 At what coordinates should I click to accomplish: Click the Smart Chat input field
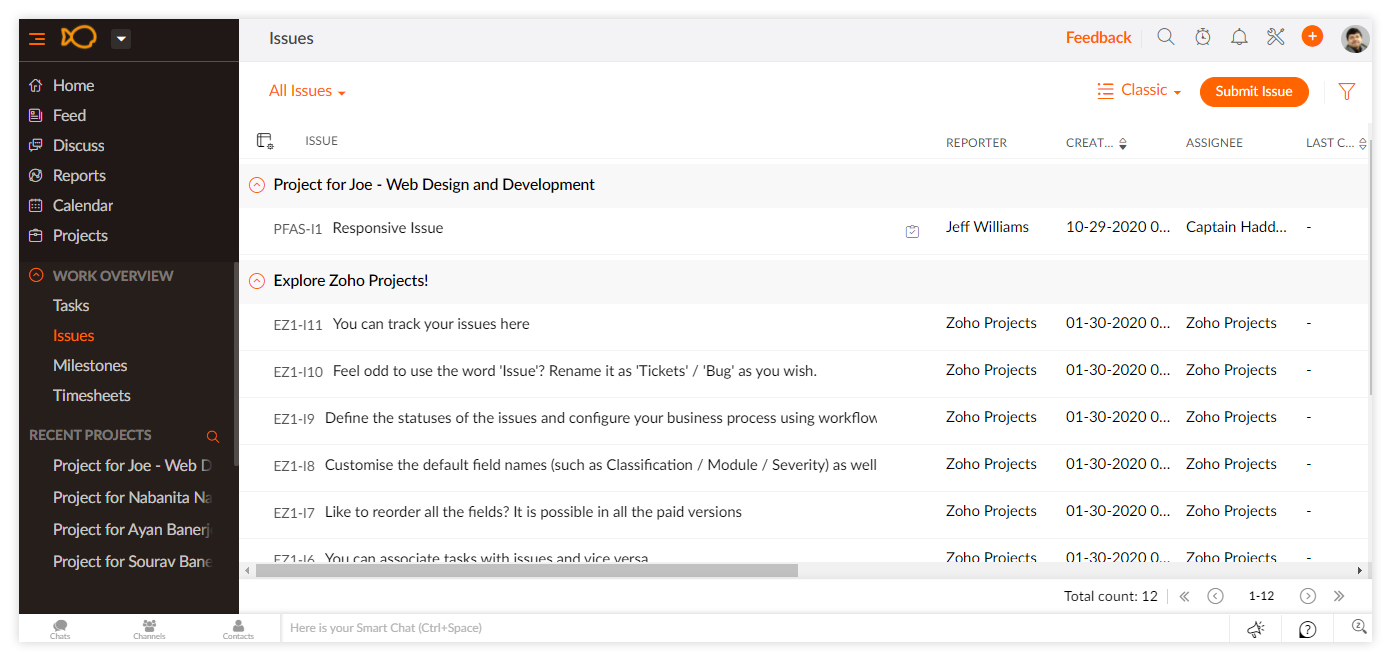tap(754, 628)
